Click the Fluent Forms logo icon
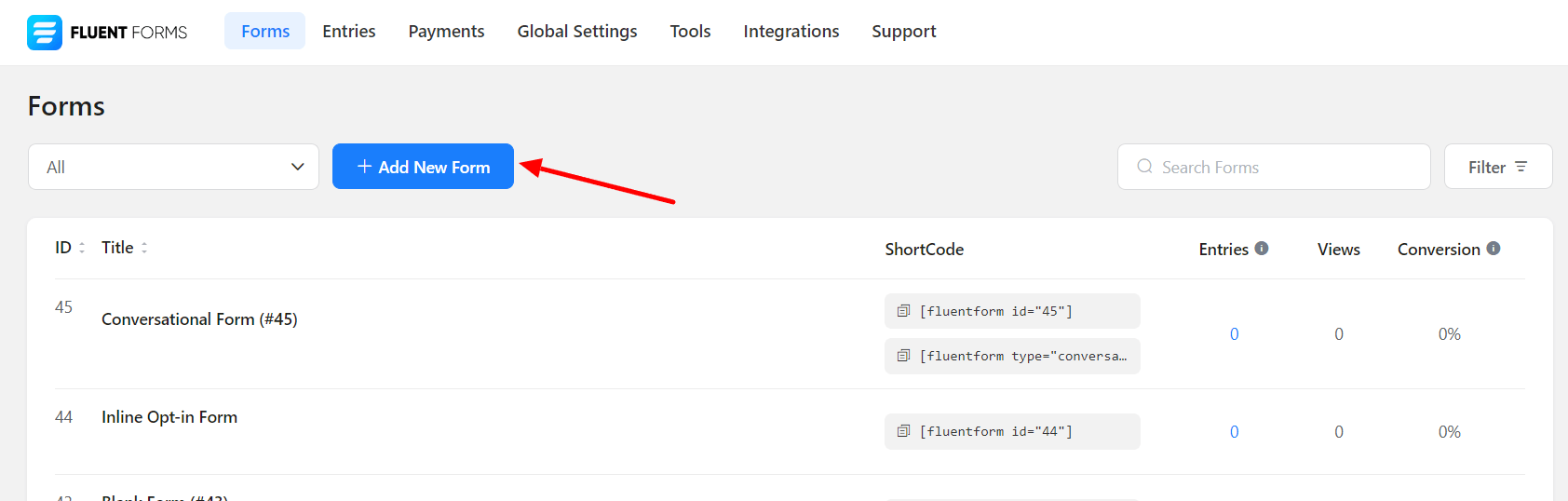 (44, 33)
